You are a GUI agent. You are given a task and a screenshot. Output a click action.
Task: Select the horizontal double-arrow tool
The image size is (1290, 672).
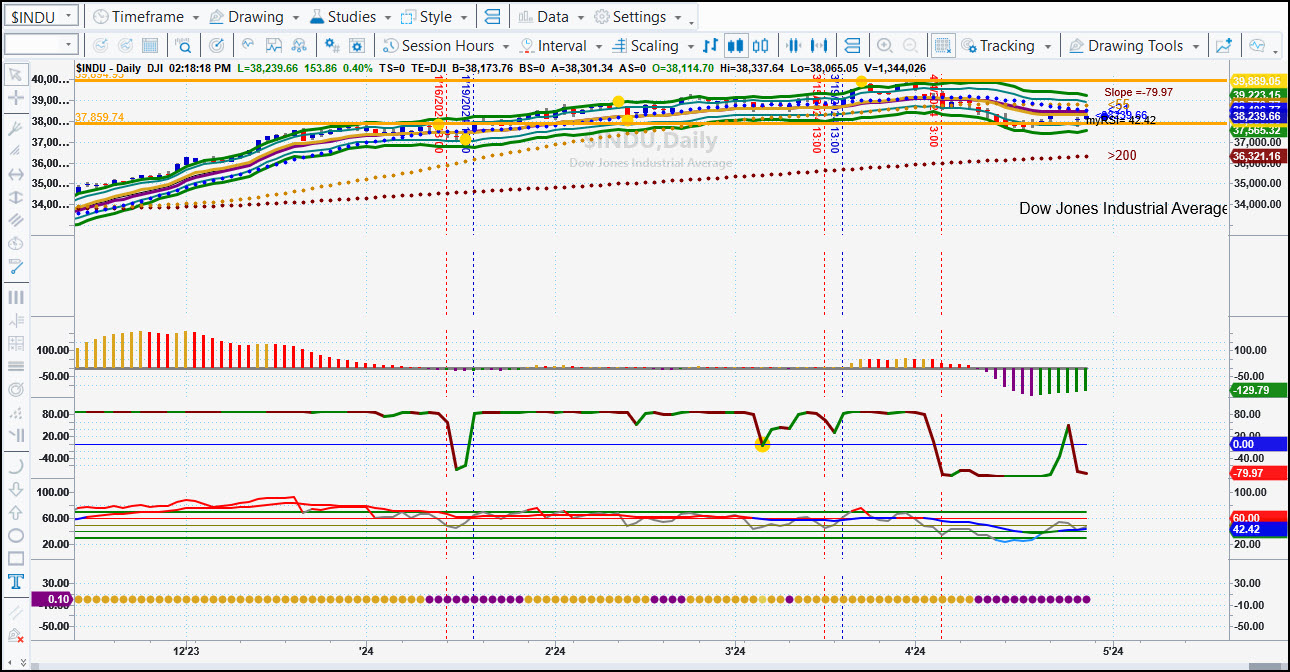tap(16, 174)
